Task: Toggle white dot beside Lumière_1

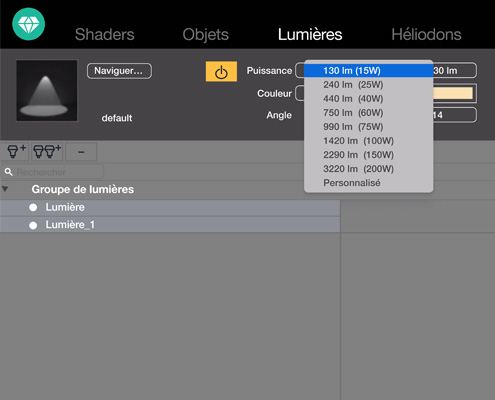Action: [x=33, y=226]
